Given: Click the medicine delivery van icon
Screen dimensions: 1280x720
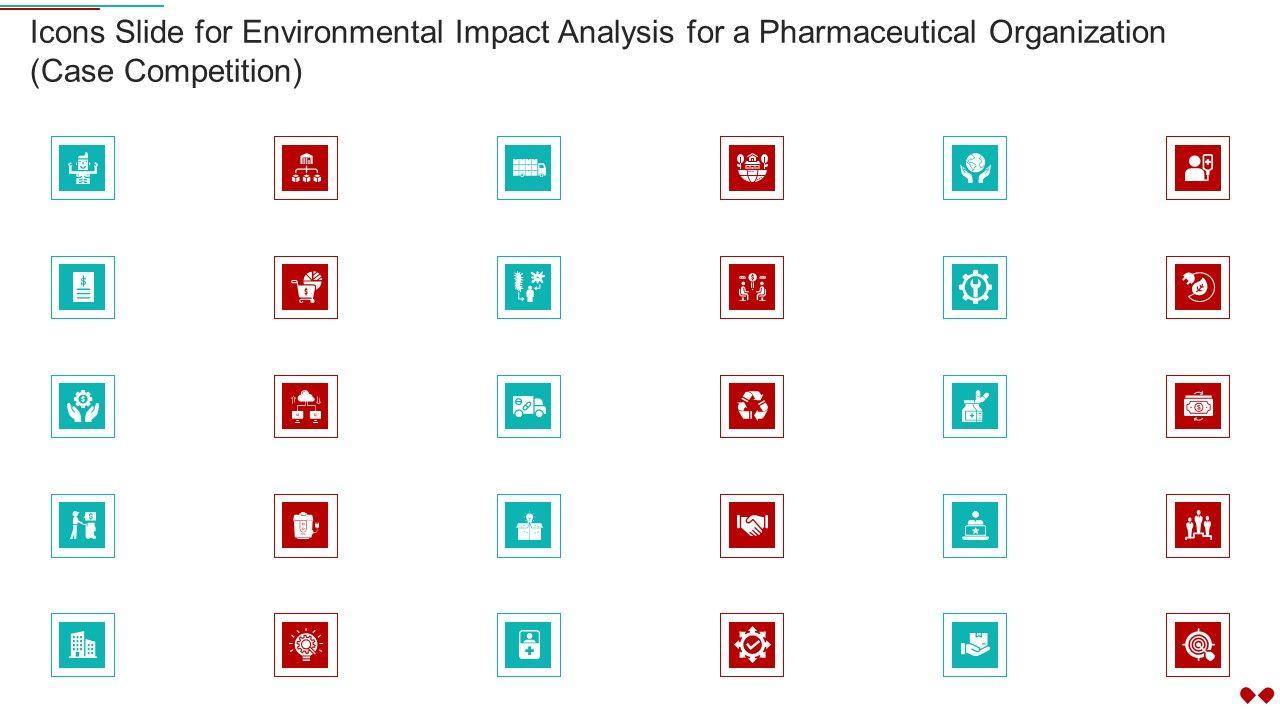Looking at the screenshot, I should click(x=529, y=406).
